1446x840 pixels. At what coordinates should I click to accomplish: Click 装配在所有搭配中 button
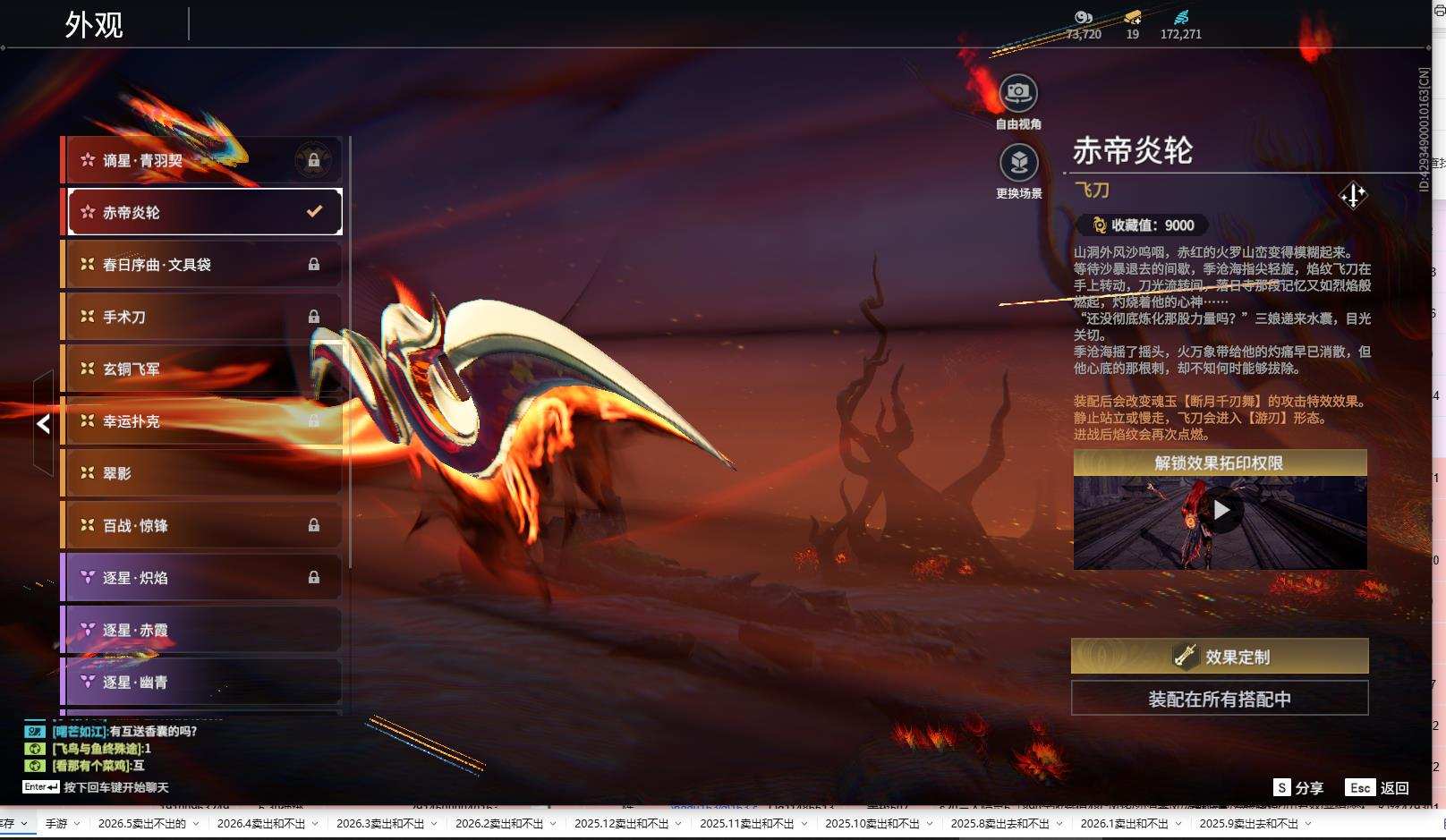tap(1220, 699)
